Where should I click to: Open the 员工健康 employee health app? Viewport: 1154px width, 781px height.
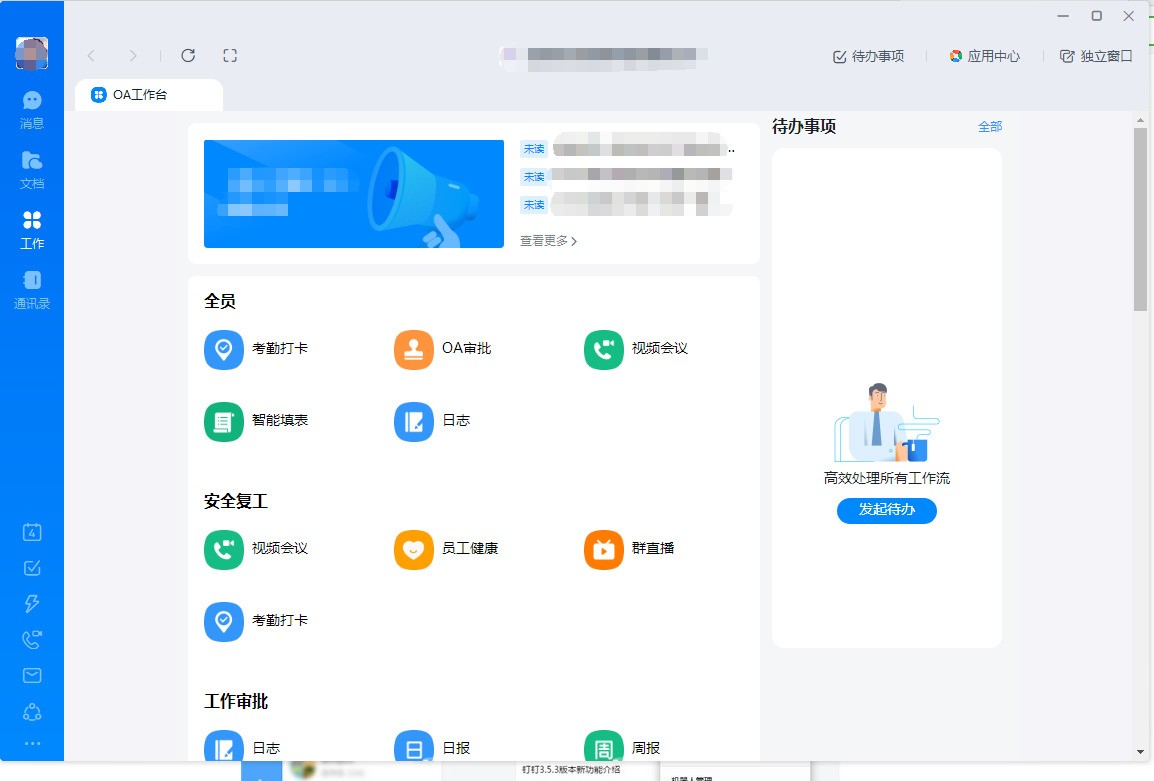pos(447,549)
